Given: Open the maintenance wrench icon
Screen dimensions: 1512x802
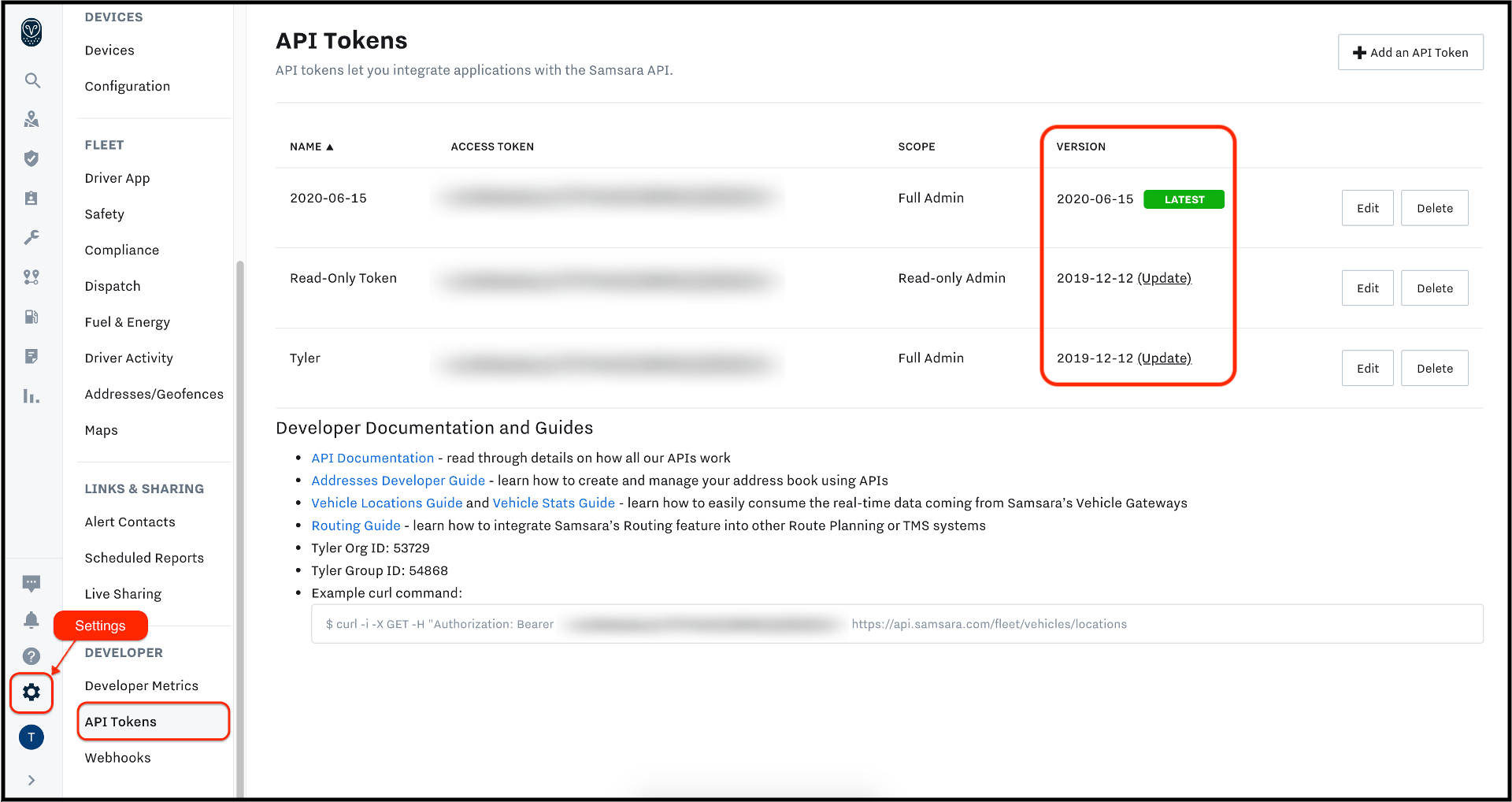Looking at the screenshot, I should click(31, 237).
